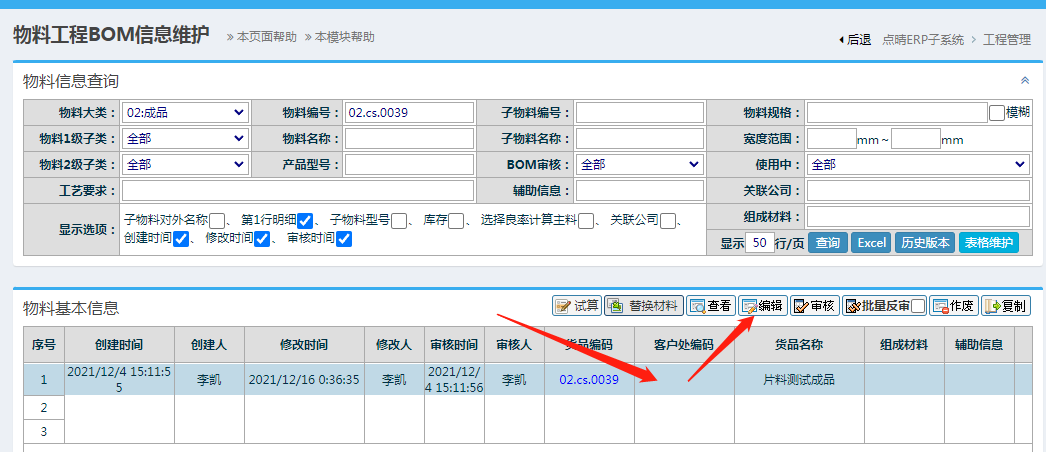Screen dimensions: 1046x452
Task: Click the 试算 trial calculation icon button
Action: (x=577, y=306)
